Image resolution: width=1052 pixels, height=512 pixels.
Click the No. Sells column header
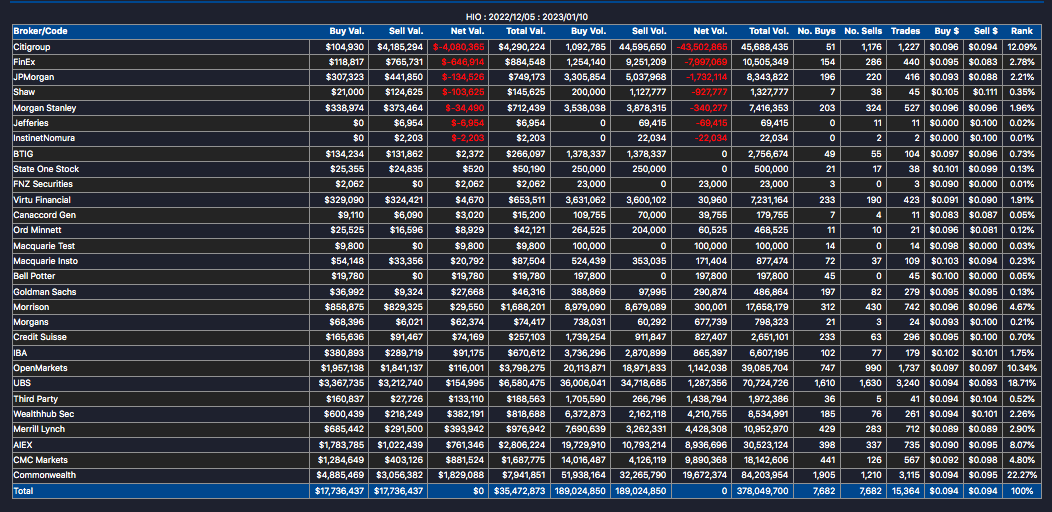coord(863,31)
